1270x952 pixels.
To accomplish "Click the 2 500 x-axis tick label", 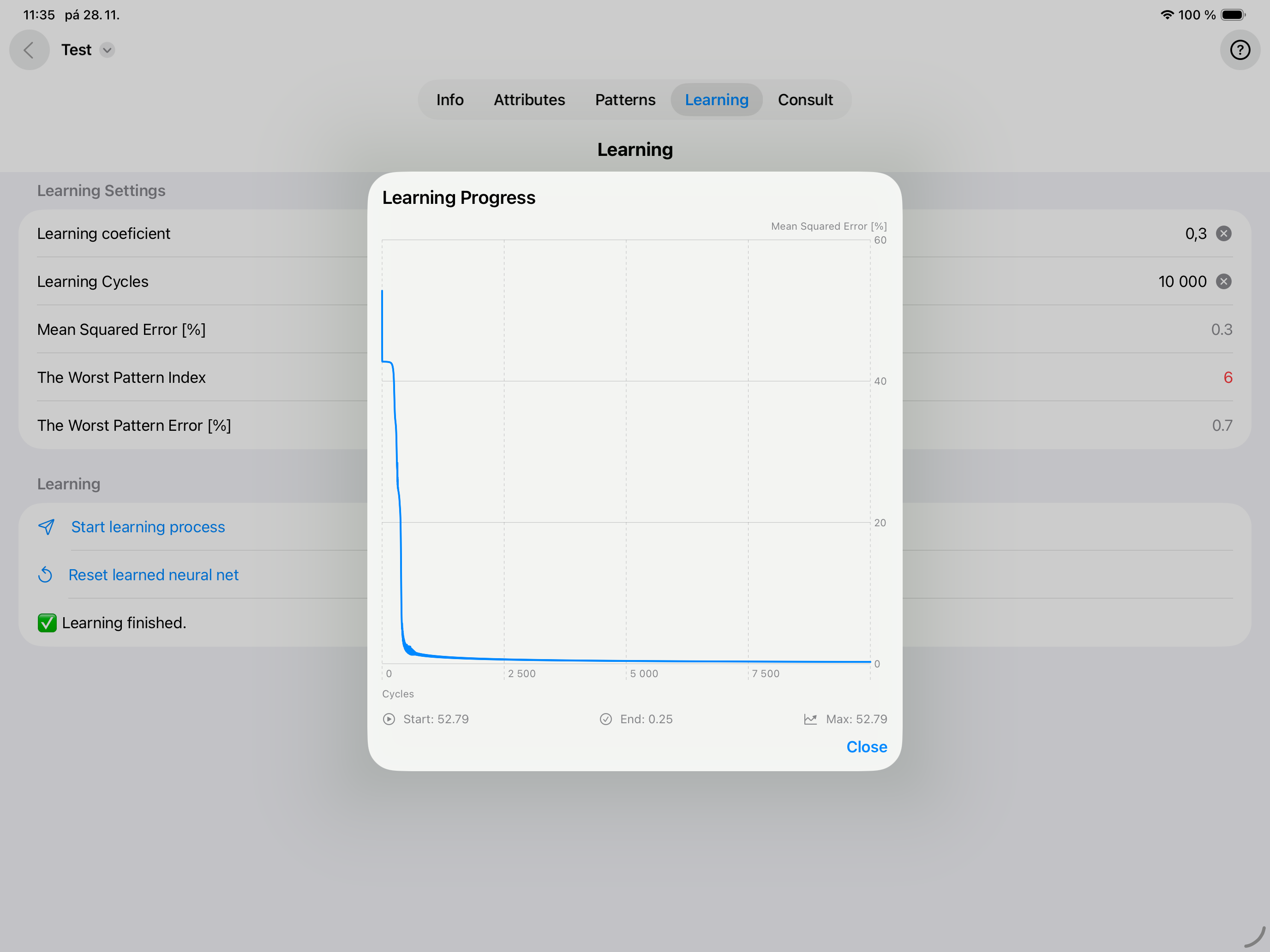I will coord(521,674).
